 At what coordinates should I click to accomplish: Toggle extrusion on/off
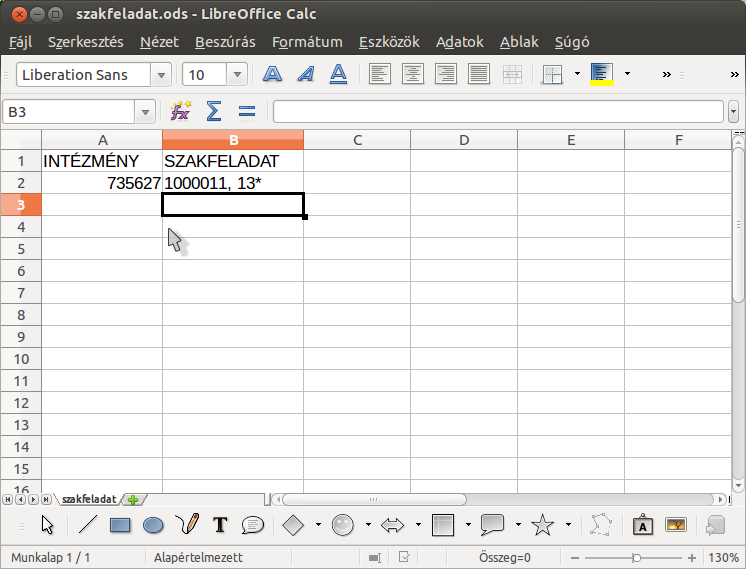pyautogui.click(x=716, y=525)
